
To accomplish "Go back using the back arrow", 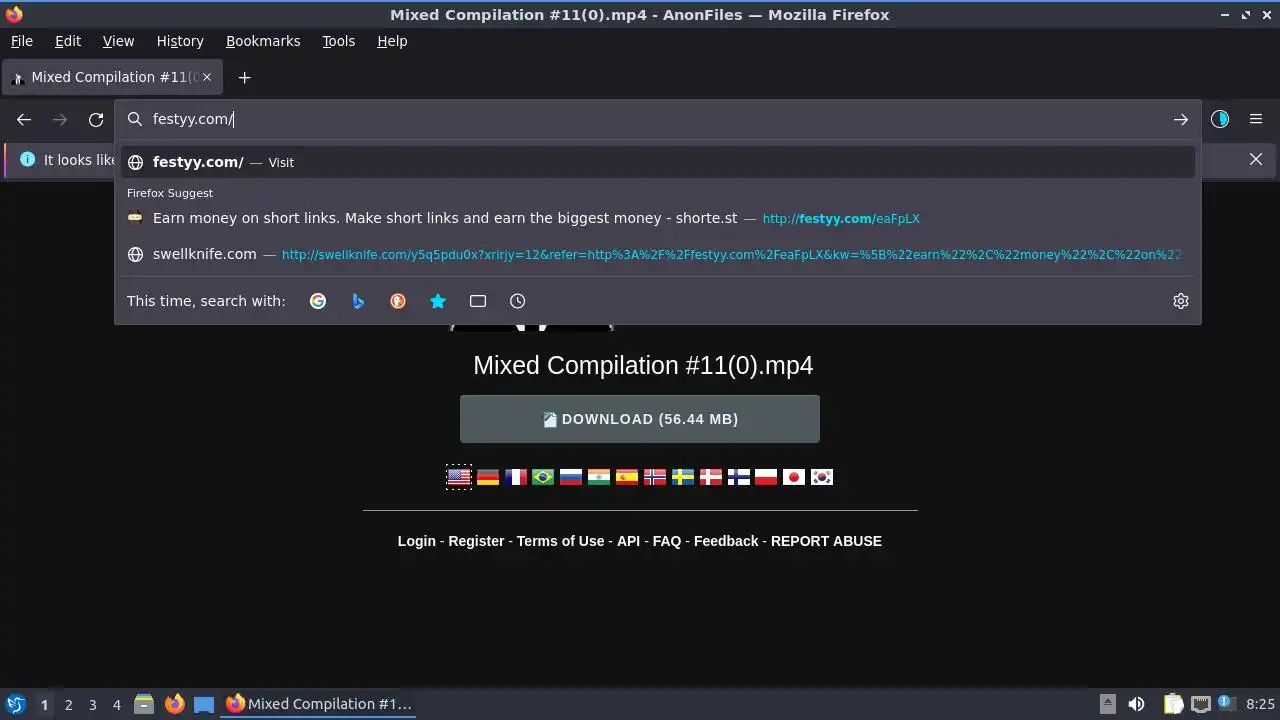I will 24,119.
